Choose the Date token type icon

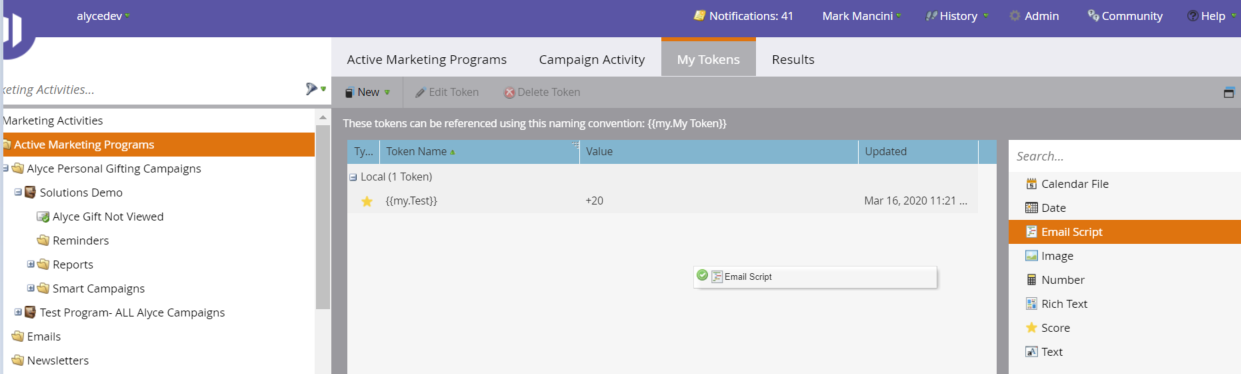click(1031, 208)
